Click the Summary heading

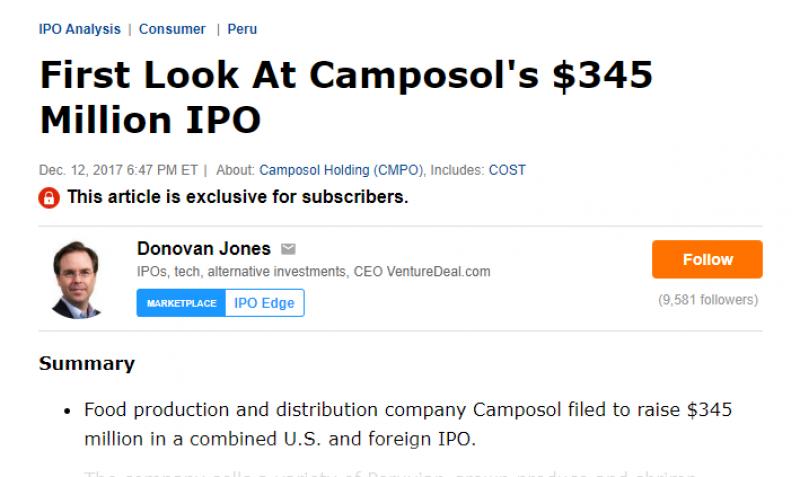[x=86, y=363]
